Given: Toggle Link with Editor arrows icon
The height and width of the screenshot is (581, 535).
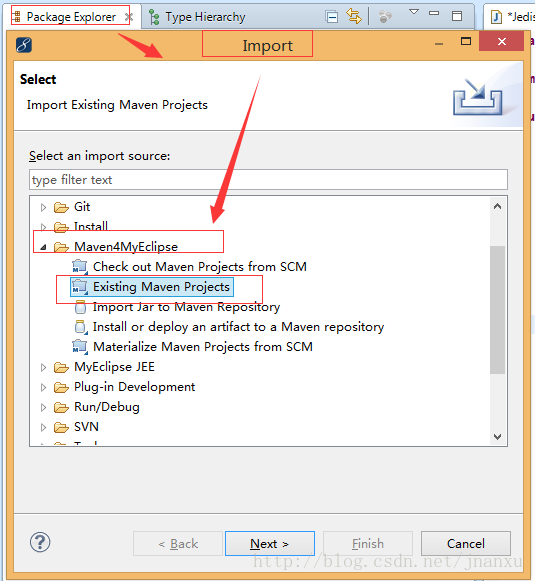Looking at the screenshot, I should pyautogui.click(x=354, y=16).
